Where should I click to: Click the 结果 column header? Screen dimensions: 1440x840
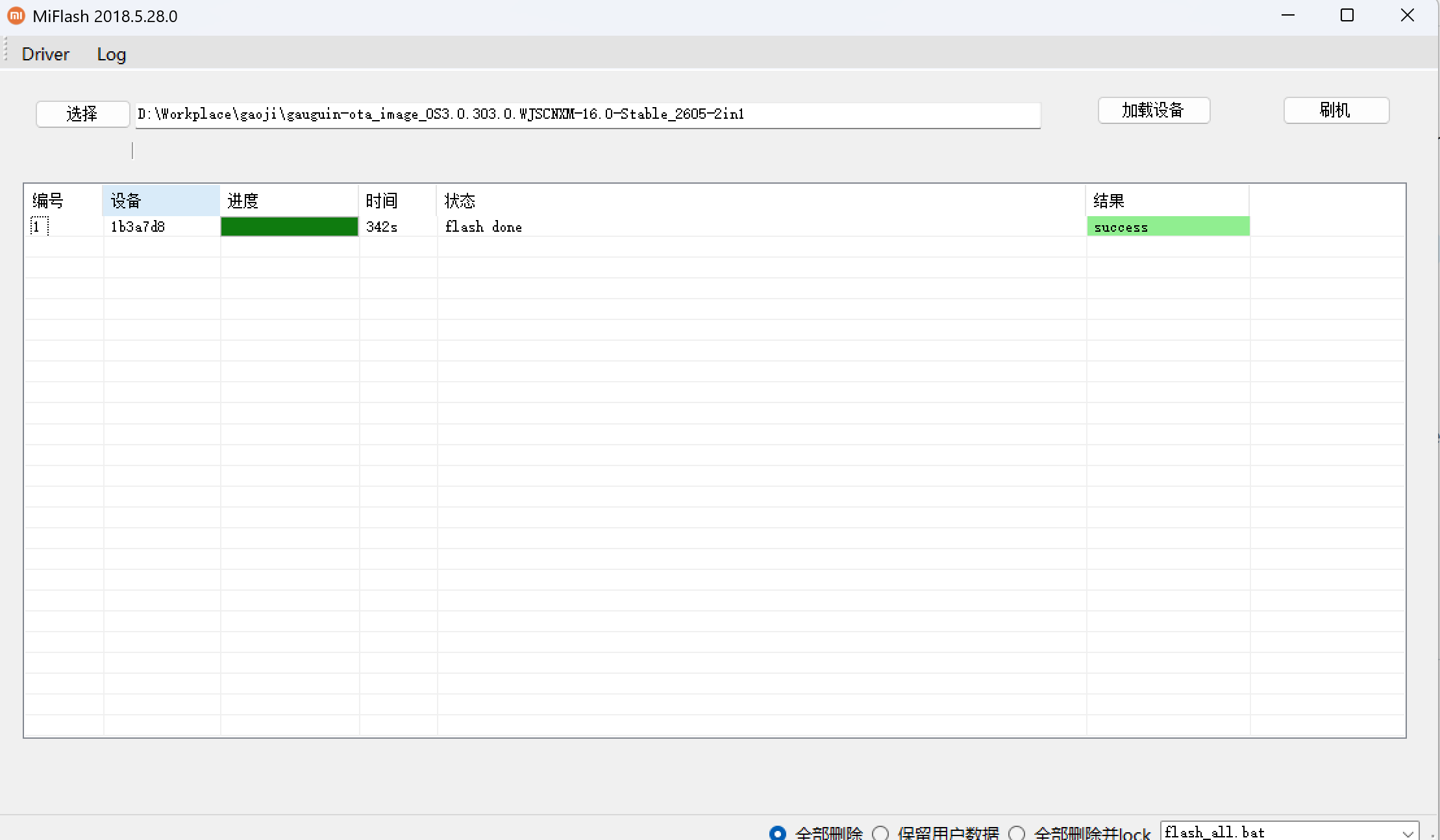pos(1167,201)
